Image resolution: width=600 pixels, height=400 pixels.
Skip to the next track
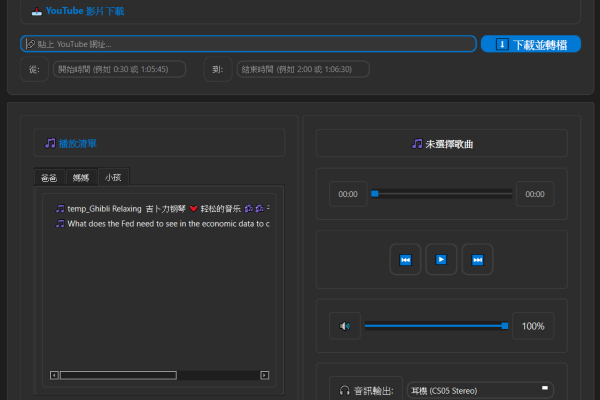[x=477, y=260]
